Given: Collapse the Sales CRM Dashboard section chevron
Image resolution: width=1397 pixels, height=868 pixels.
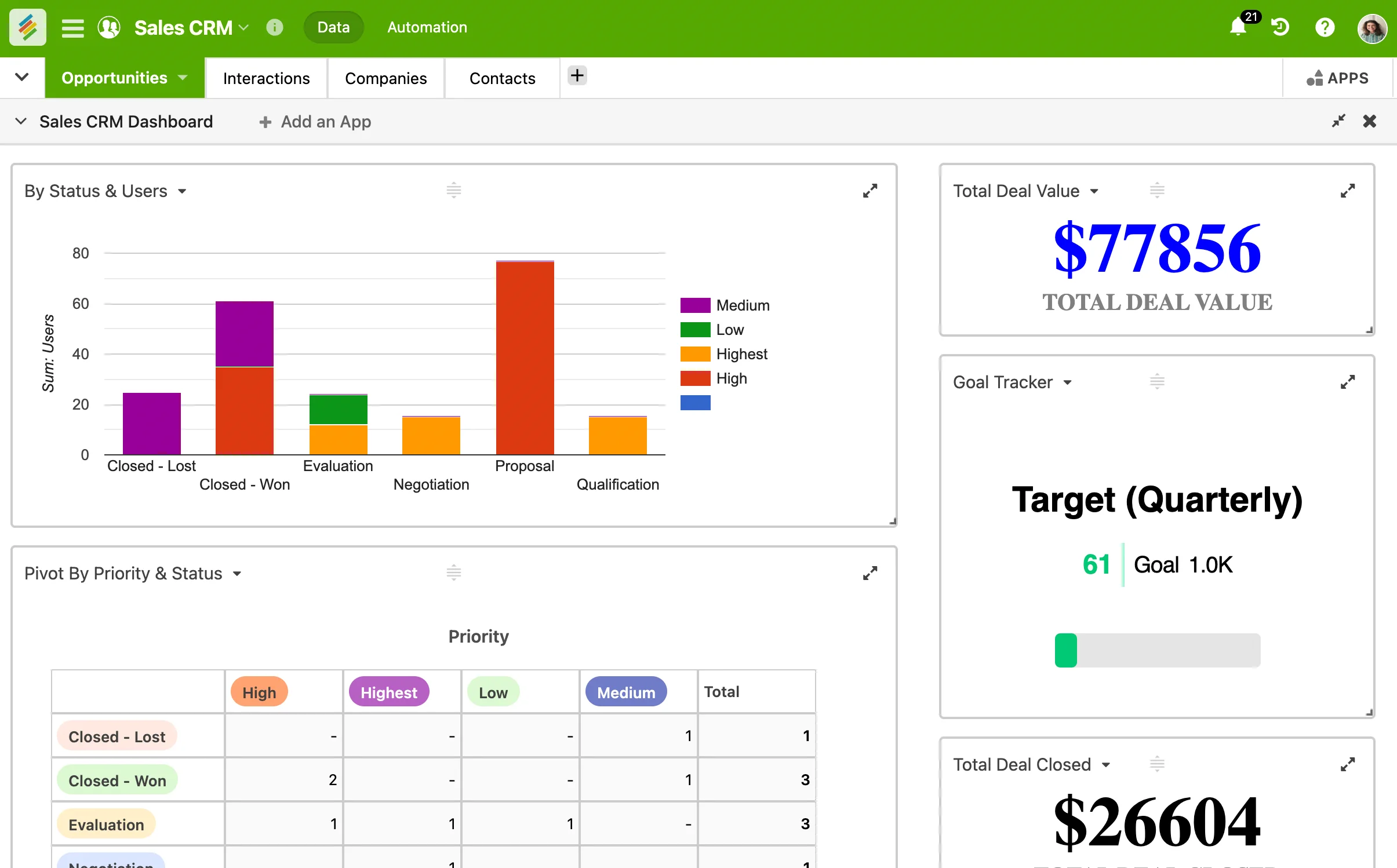Looking at the screenshot, I should 21,121.
